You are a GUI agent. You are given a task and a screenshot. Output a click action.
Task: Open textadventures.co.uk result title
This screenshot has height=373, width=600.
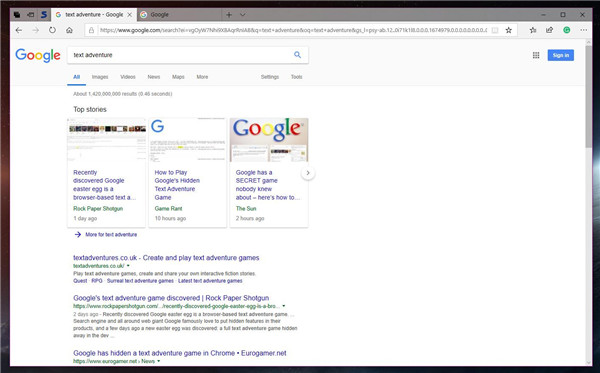(x=166, y=258)
